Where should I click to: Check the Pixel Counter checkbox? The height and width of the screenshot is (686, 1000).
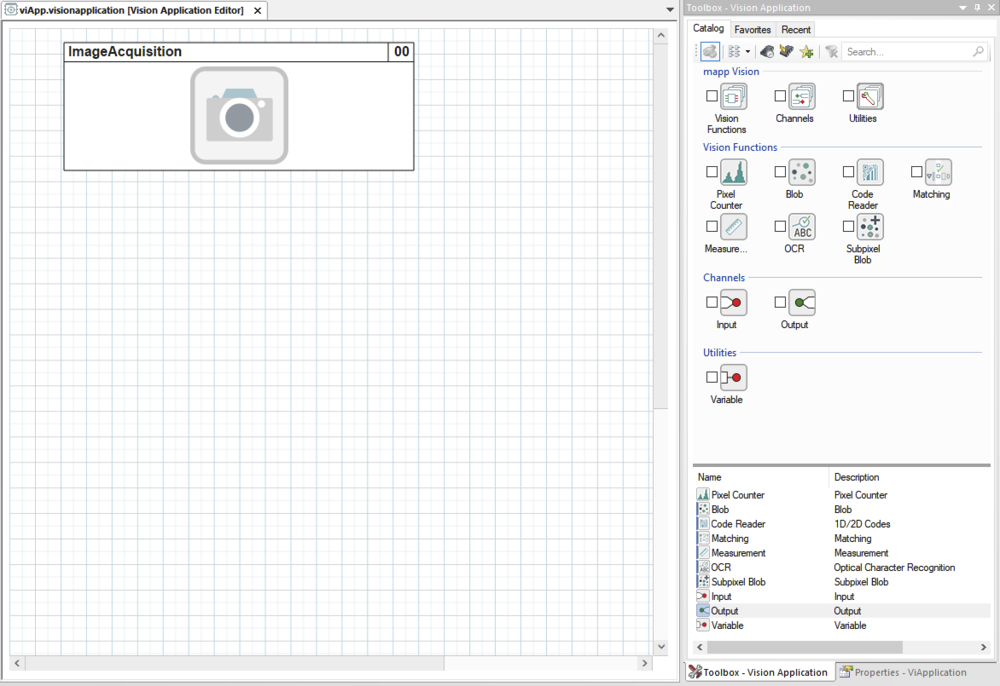coord(712,172)
